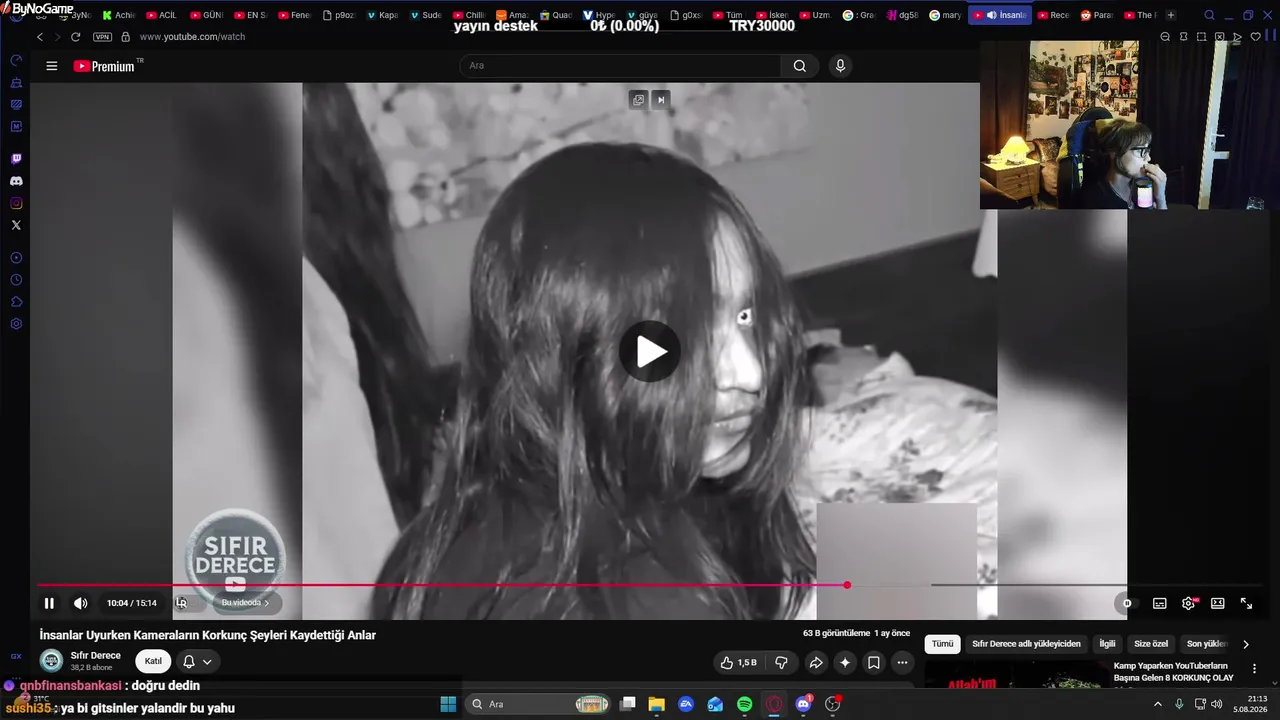Switch to the 'mary' Google tab
The image size is (1280, 720).
(x=945, y=15)
